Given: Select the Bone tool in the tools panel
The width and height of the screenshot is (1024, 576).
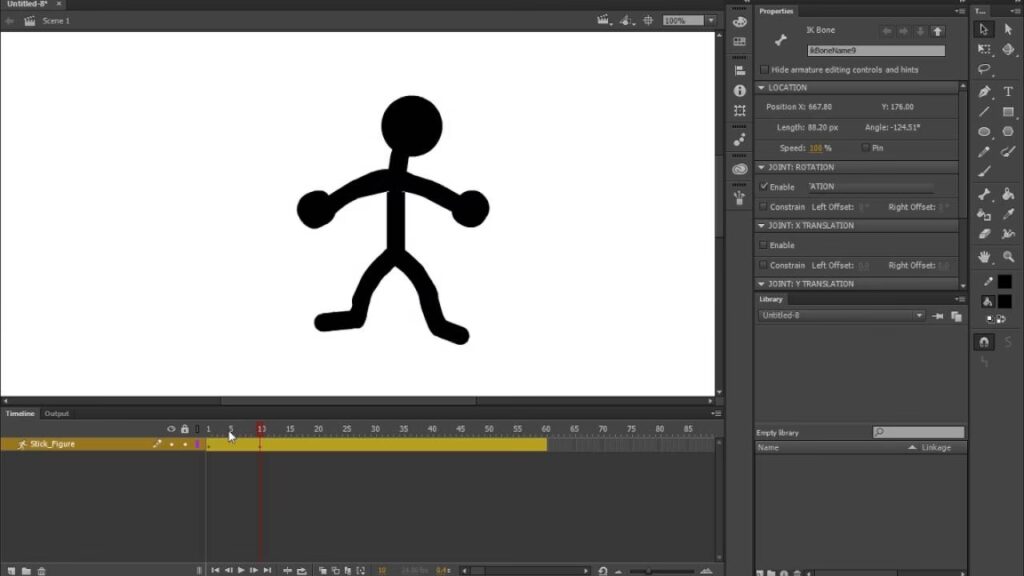Looking at the screenshot, I should click(x=984, y=194).
